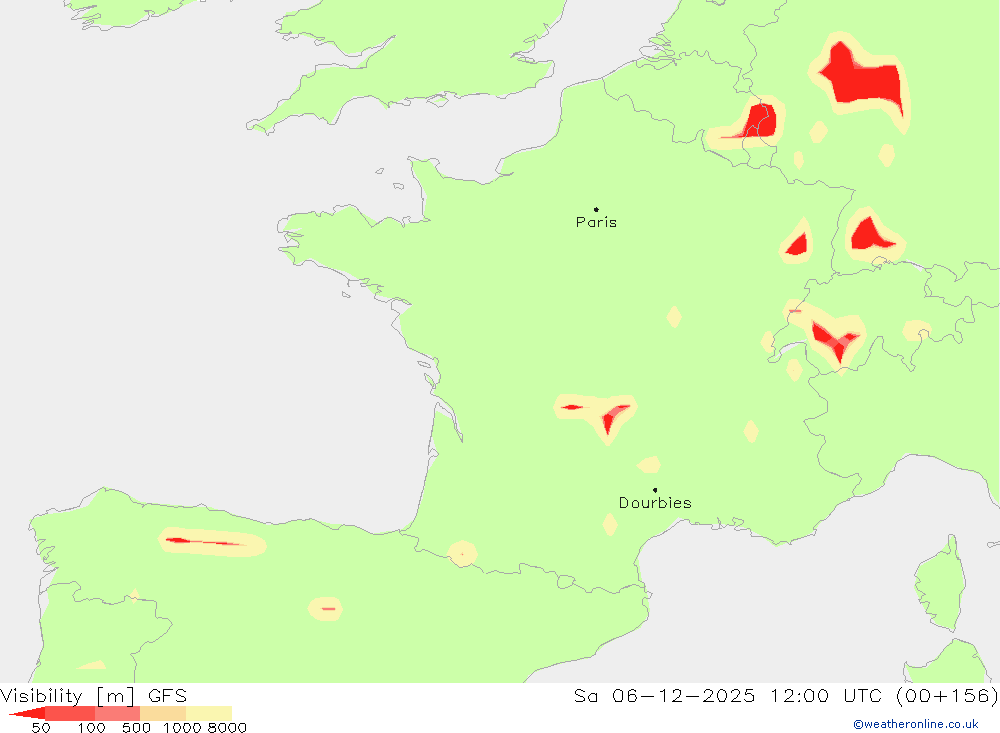This screenshot has height=733, width=1000.
Task: Click the legend value 8000
Action: [227, 727]
